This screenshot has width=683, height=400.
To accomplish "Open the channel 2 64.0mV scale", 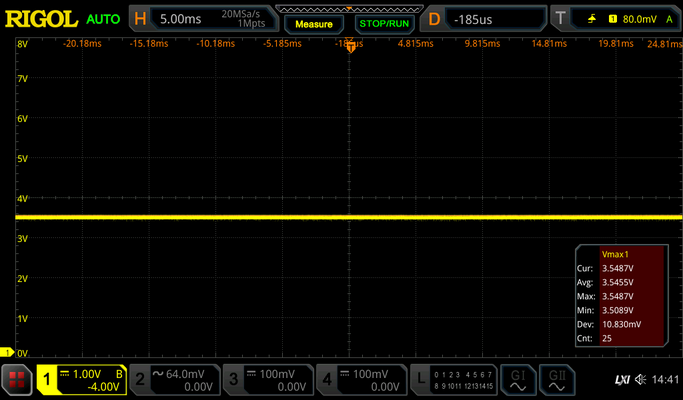I will [x=185, y=374].
